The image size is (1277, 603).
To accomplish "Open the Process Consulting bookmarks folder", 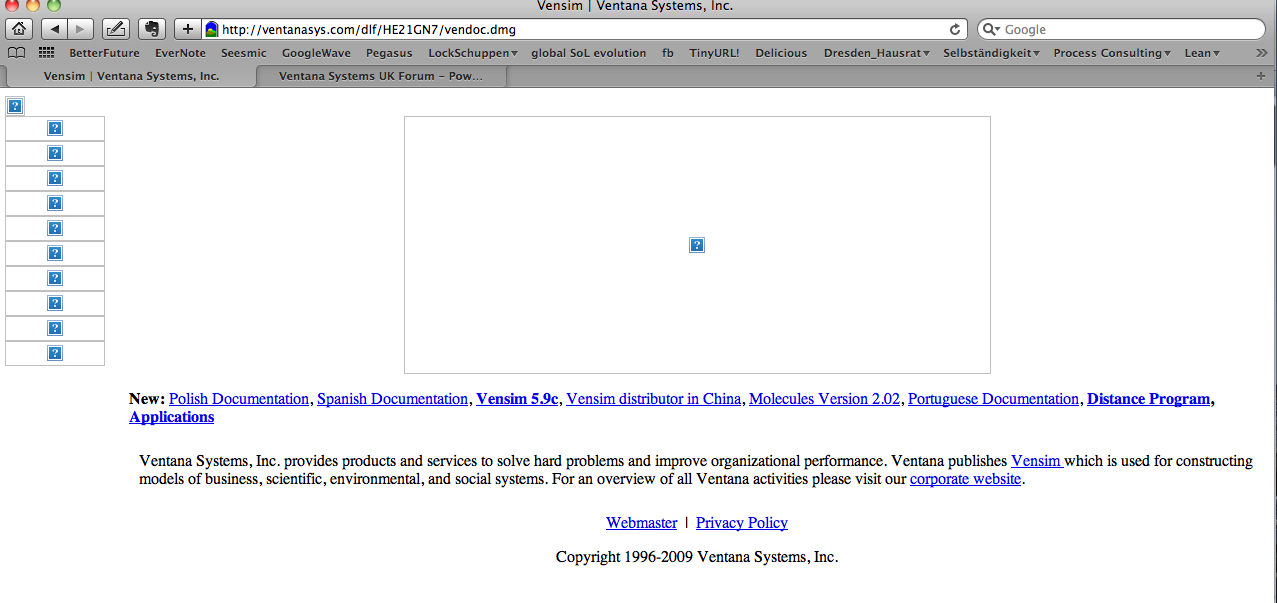I will pos(1112,53).
